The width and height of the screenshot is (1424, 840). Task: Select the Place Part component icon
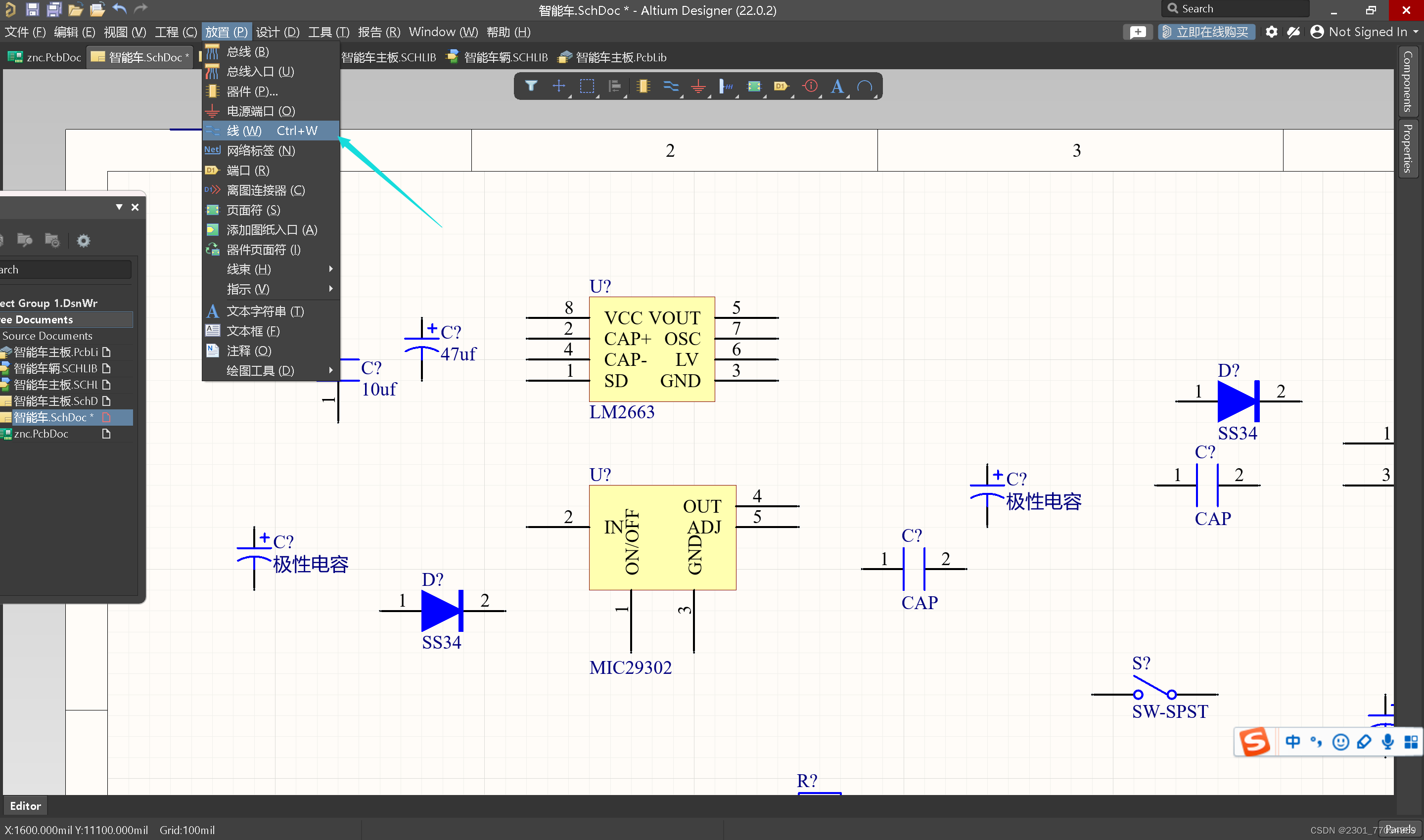(643, 86)
